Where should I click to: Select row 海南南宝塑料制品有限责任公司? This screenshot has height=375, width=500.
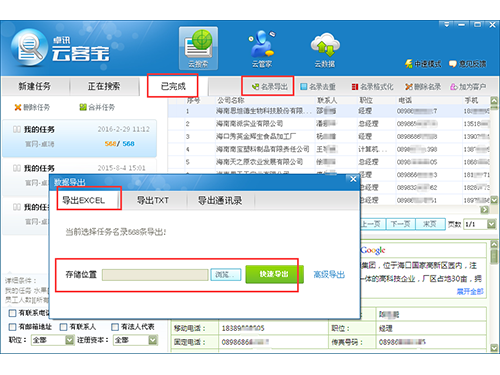click(328, 149)
